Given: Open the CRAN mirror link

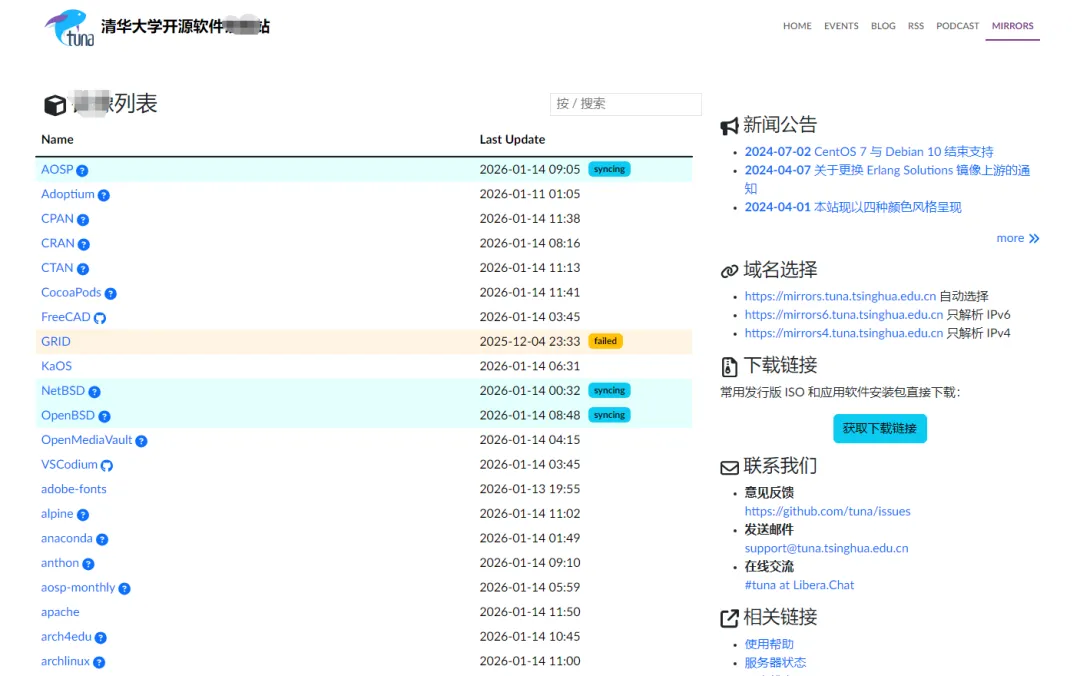Looking at the screenshot, I should pos(57,243).
